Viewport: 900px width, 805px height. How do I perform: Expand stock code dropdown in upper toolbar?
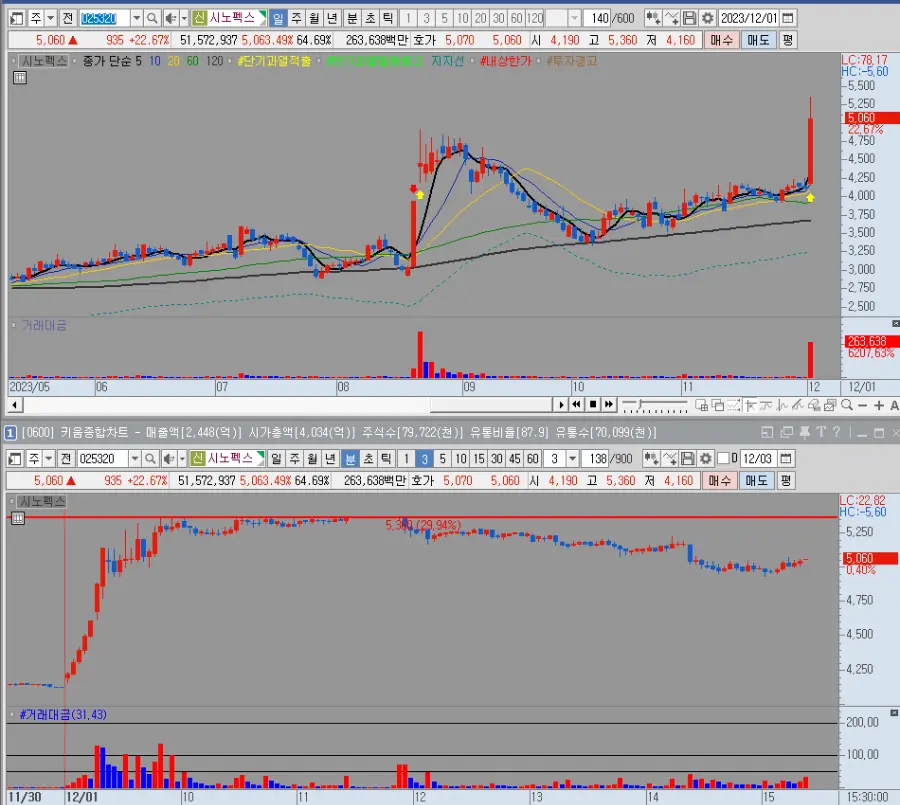[137, 18]
